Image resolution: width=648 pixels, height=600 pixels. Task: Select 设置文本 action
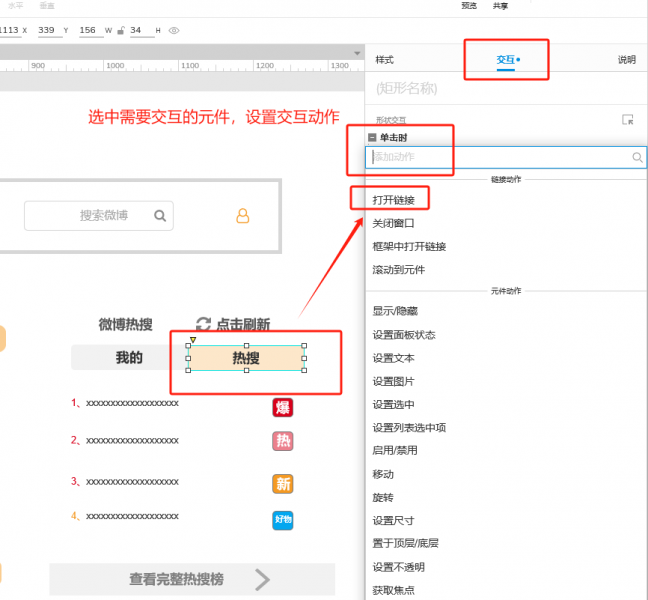393,358
